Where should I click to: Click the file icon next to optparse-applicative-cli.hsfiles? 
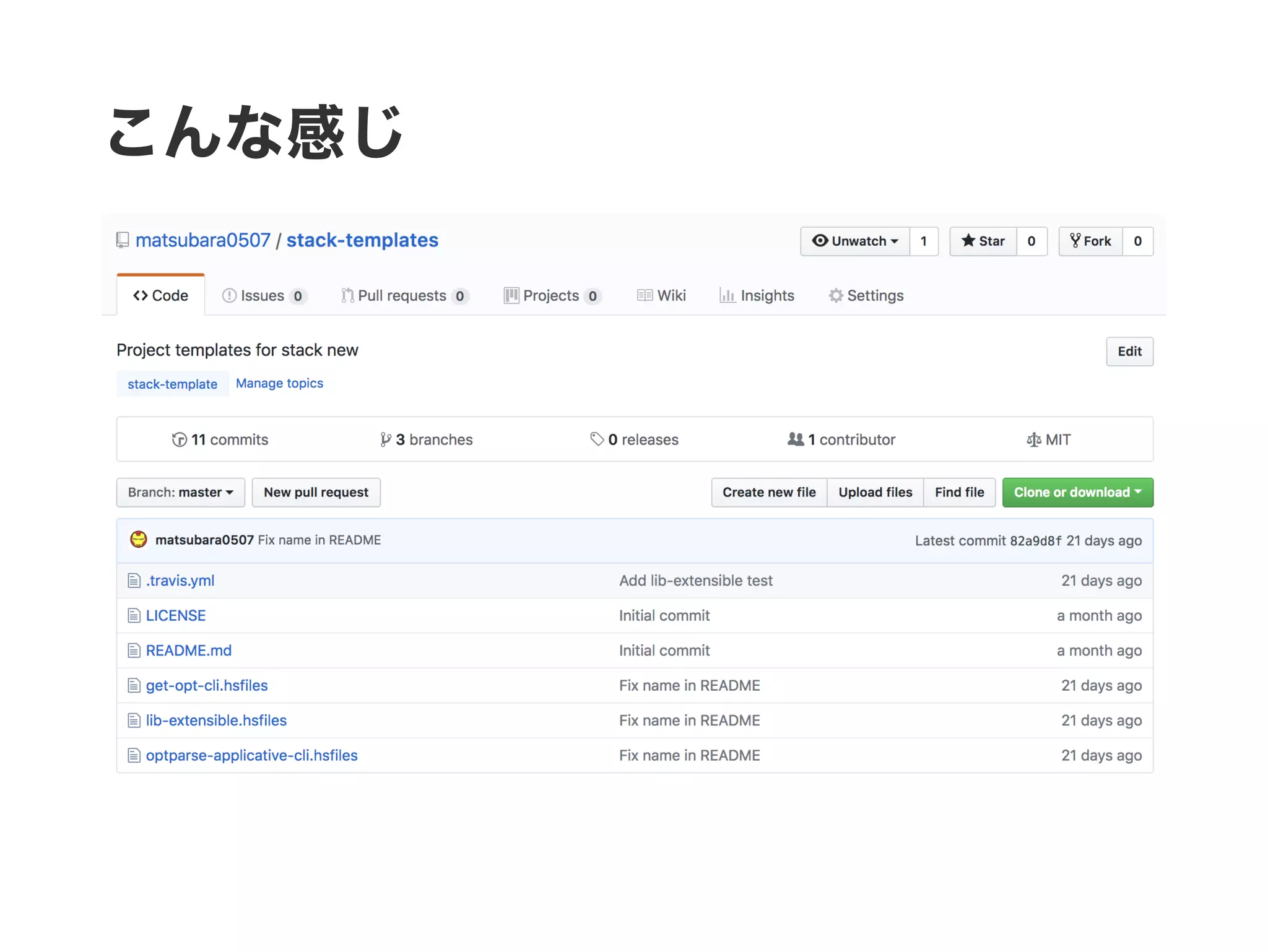(x=134, y=755)
